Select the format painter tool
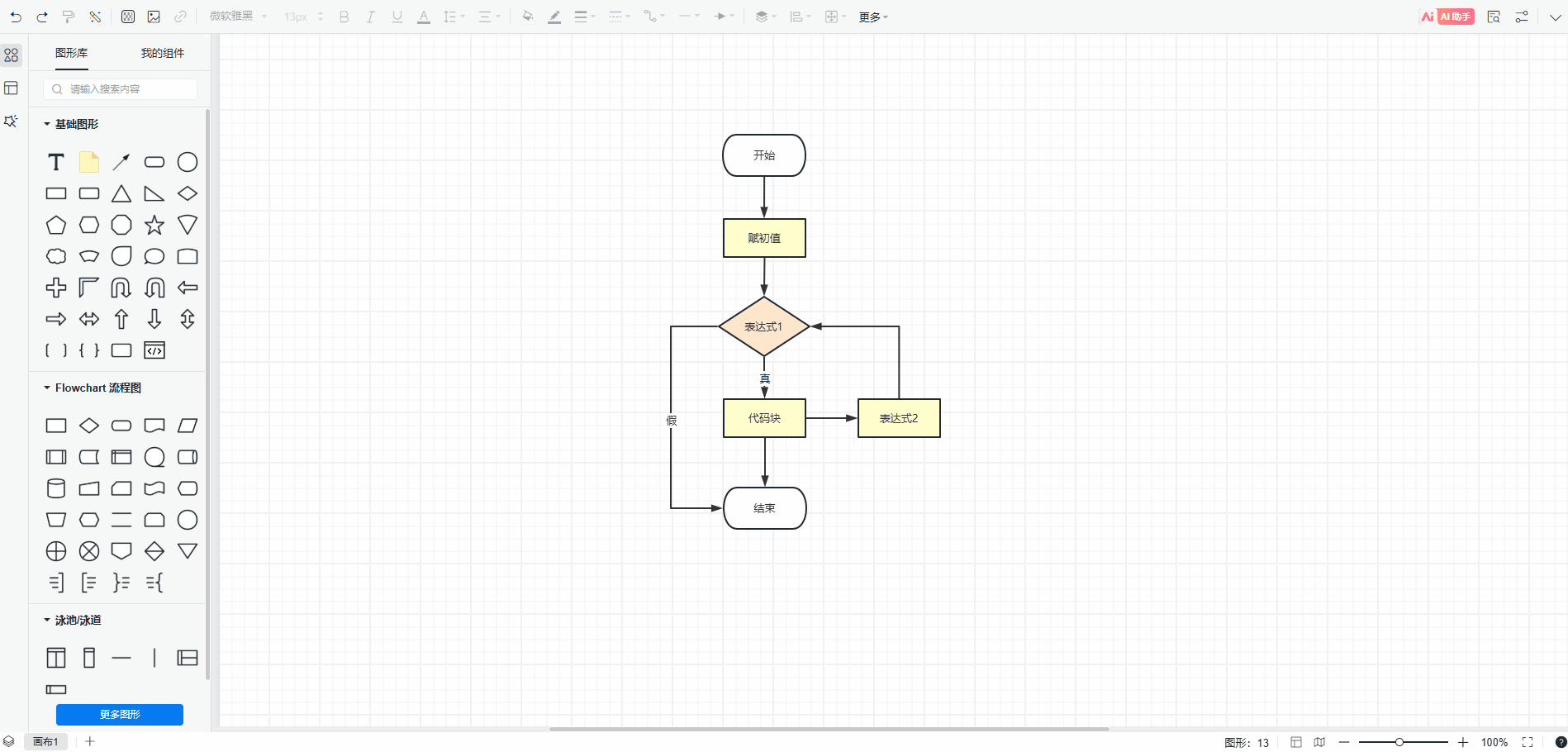 pyautogui.click(x=69, y=17)
